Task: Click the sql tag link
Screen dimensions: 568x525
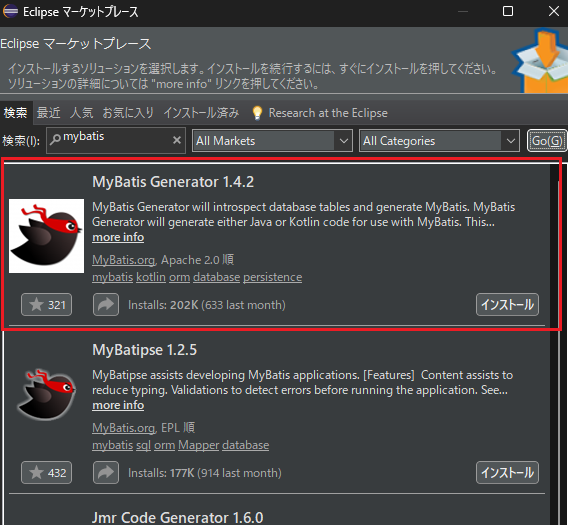Action: click(x=143, y=445)
